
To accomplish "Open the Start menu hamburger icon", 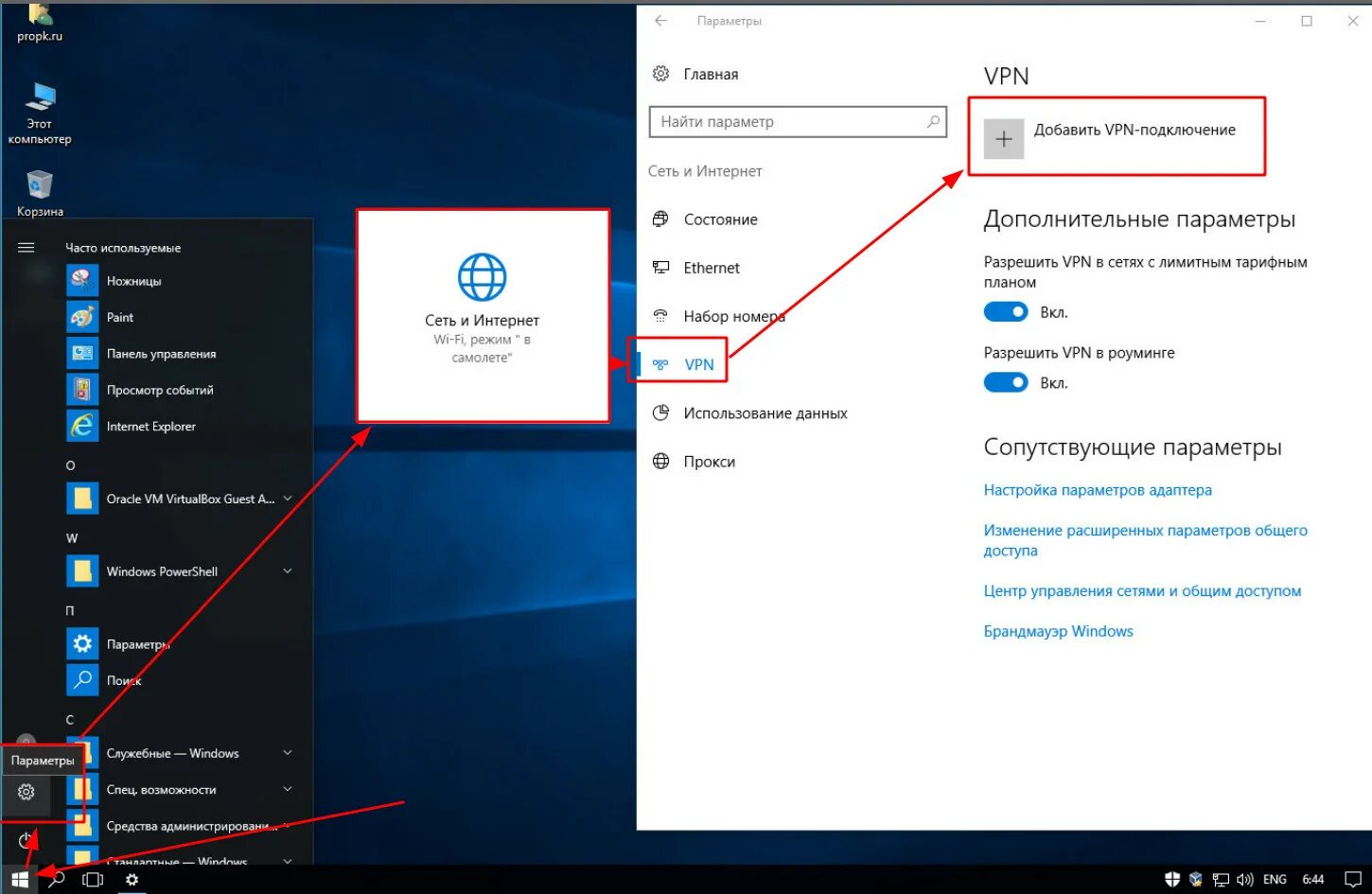I will coord(26,247).
